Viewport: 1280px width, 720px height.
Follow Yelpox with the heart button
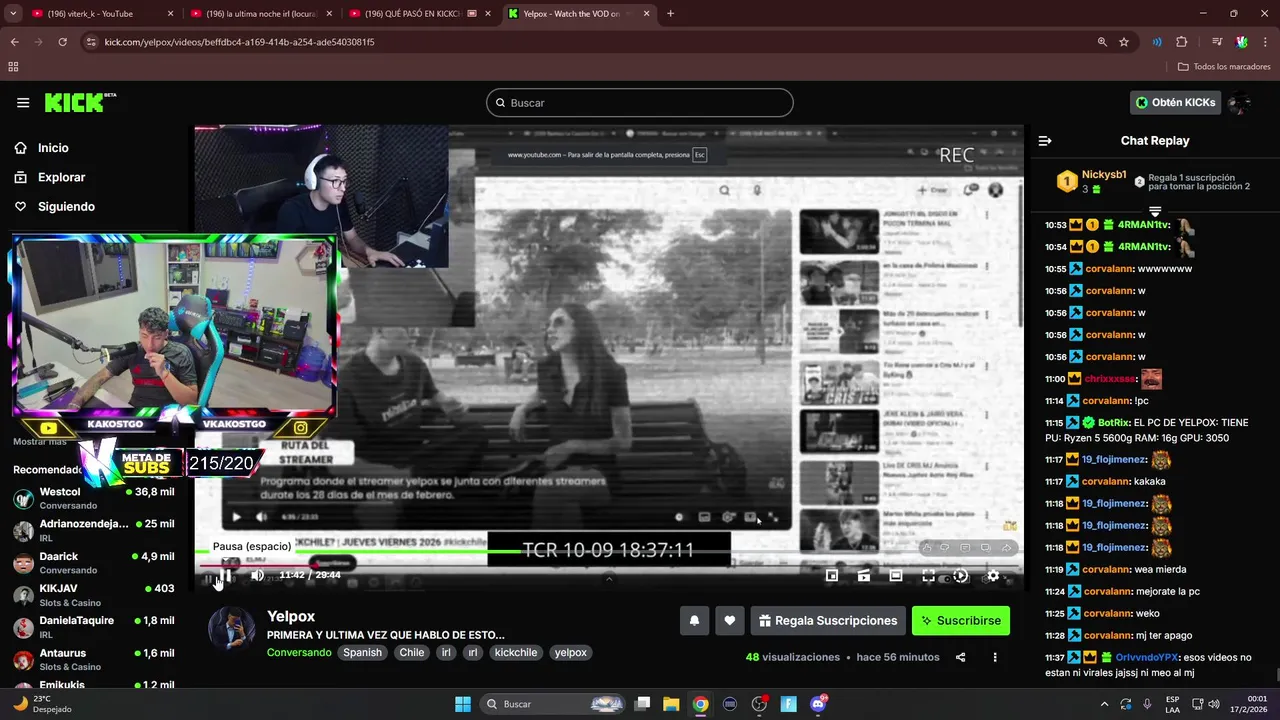point(730,621)
